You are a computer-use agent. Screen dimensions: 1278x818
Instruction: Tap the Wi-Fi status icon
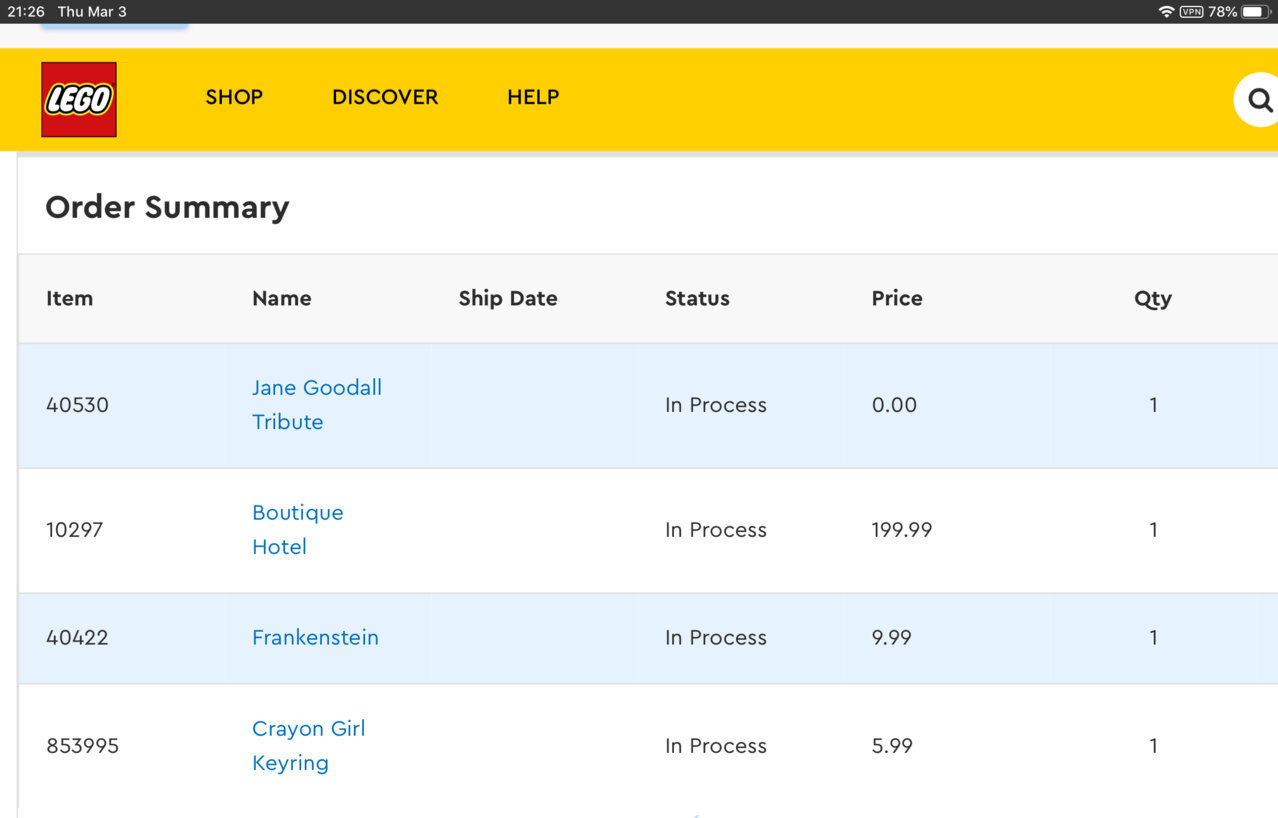point(1166,12)
